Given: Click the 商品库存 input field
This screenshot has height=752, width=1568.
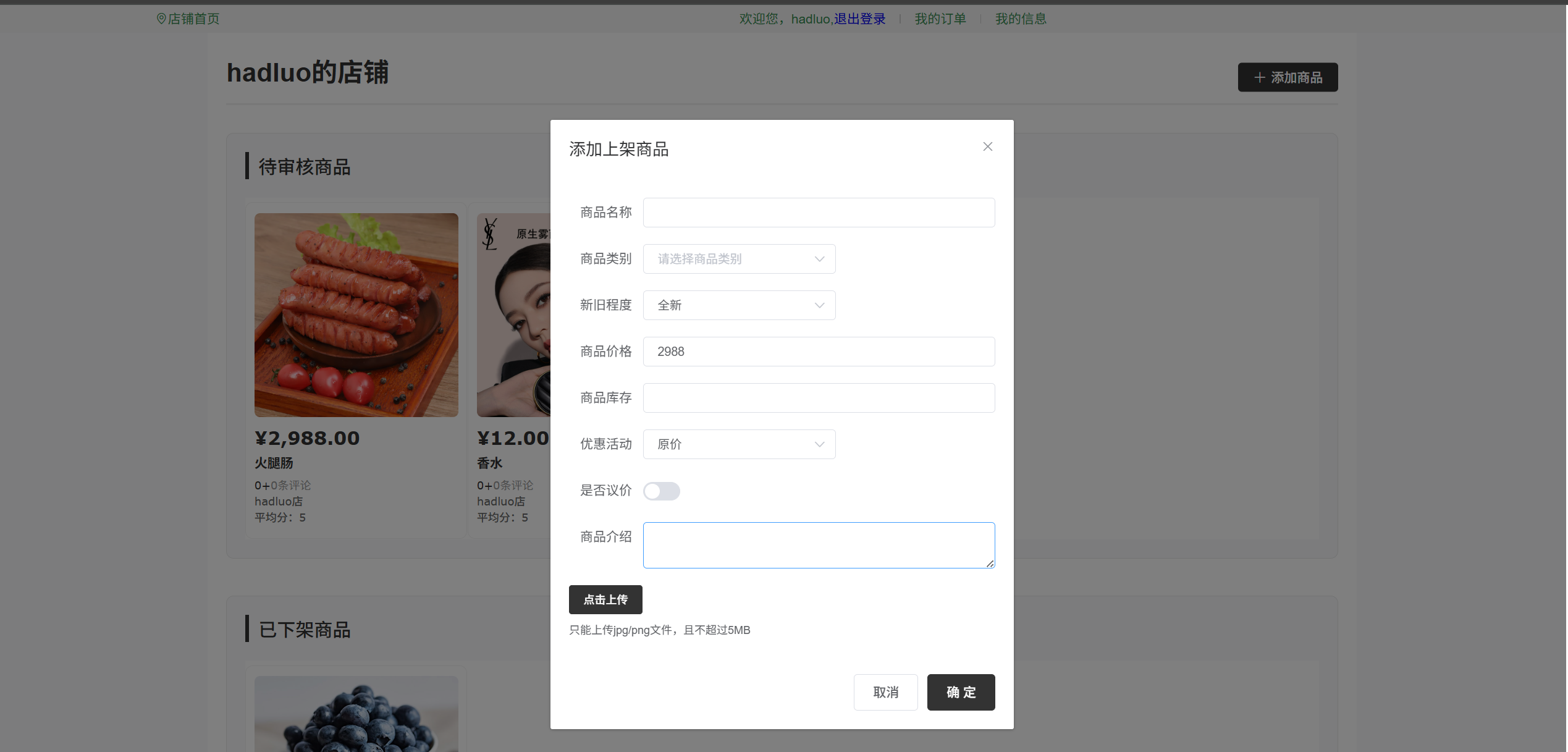Looking at the screenshot, I should [819, 398].
